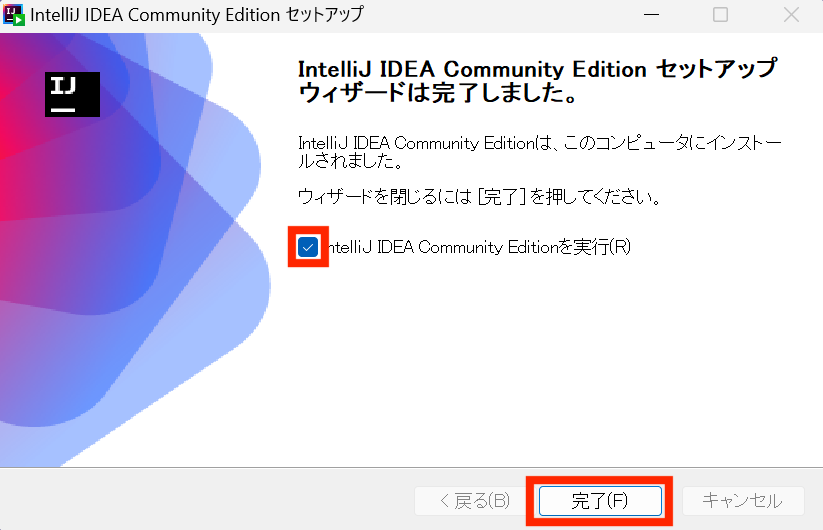Finish setup with the 完了(F) button
The width and height of the screenshot is (823, 530).
600,501
